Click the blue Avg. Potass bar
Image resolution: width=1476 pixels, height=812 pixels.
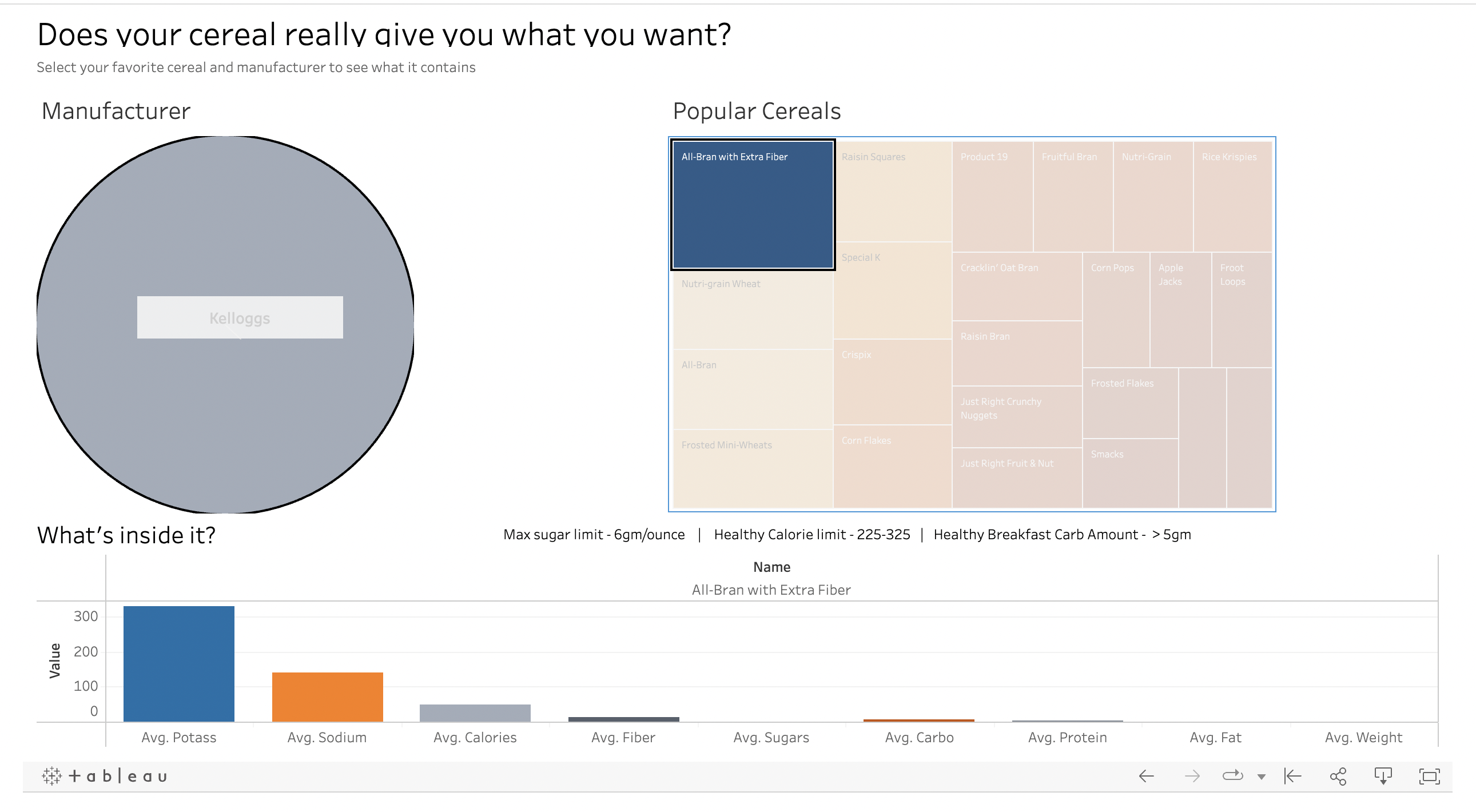click(179, 663)
